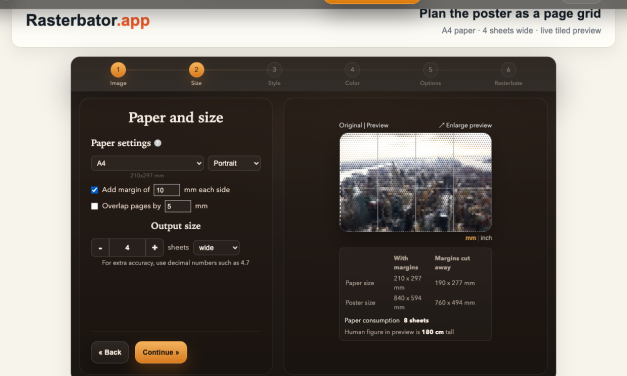627x376 pixels.
Task: Switch units to mm
Action: pyautogui.click(x=471, y=238)
